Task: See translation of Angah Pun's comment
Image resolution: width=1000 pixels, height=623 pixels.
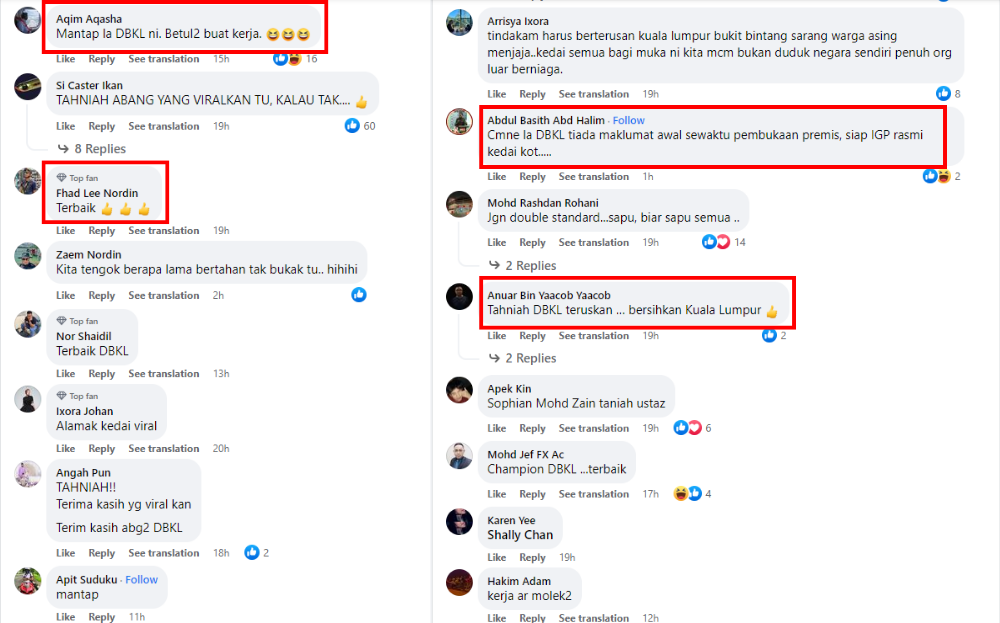Action: tap(163, 553)
